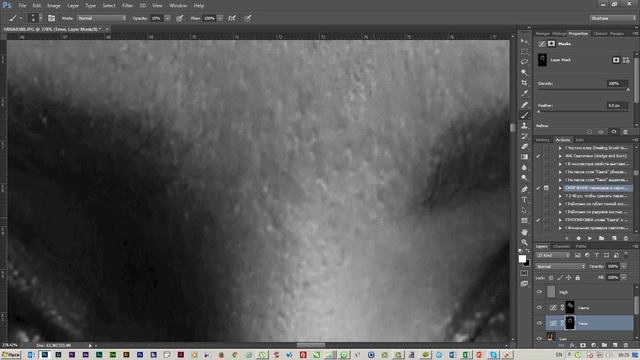Switch to the History tab
The width and height of the screenshot is (640, 360).
(542, 140)
